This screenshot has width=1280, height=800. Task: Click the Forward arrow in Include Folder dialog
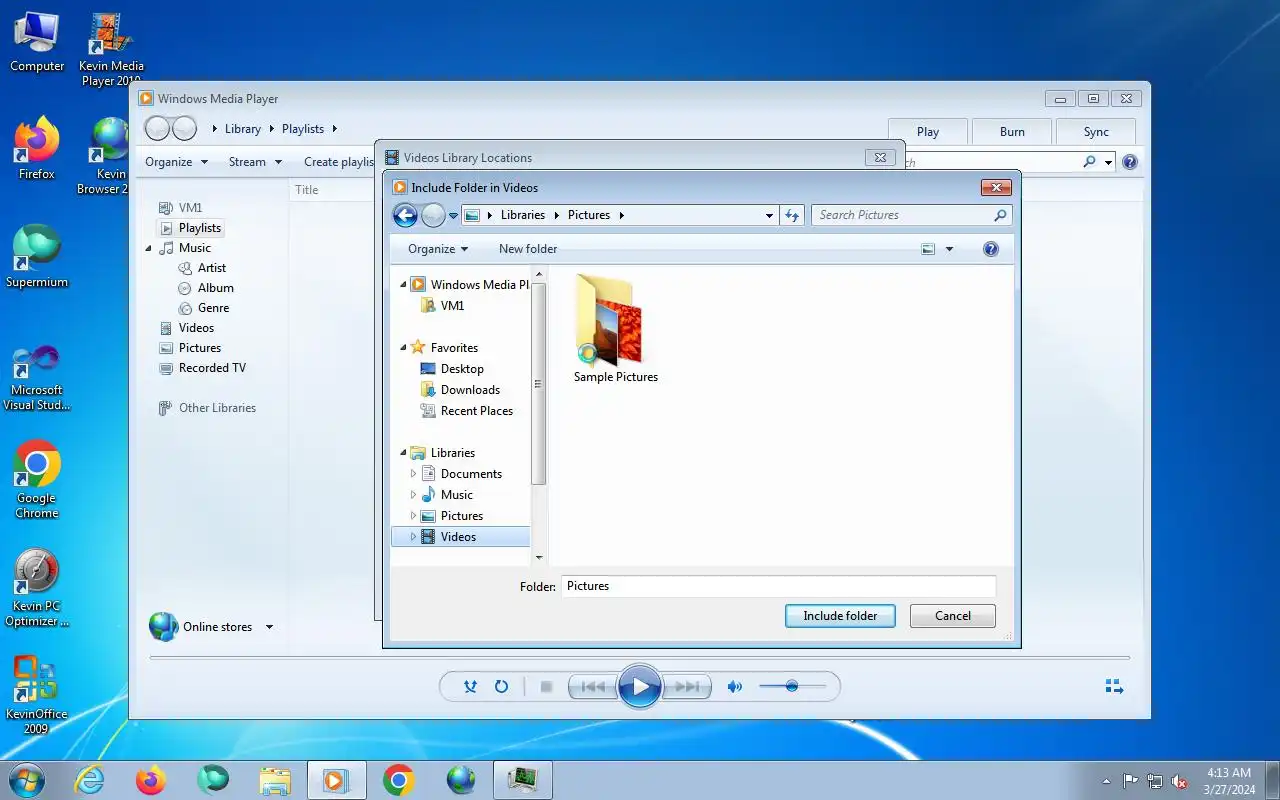[433, 215]
